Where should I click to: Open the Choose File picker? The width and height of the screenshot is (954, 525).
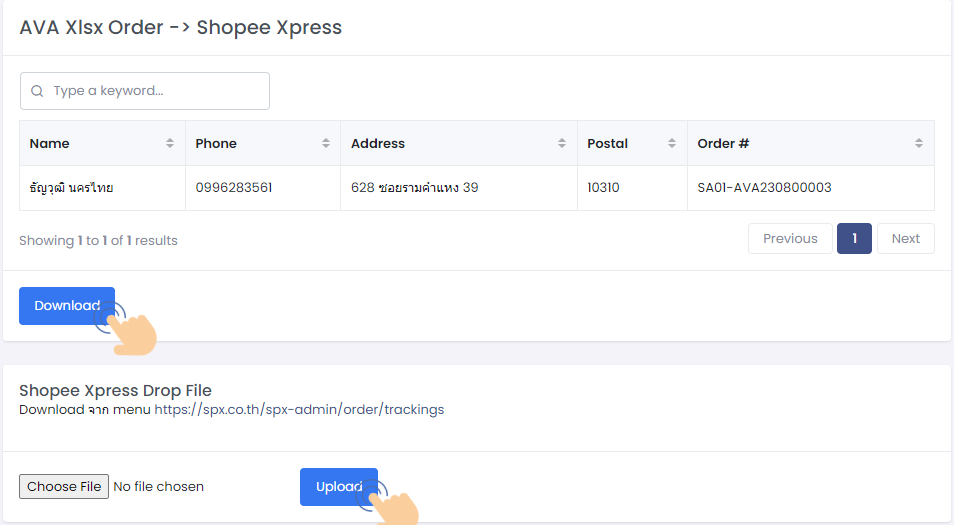(x=64, y=487)
